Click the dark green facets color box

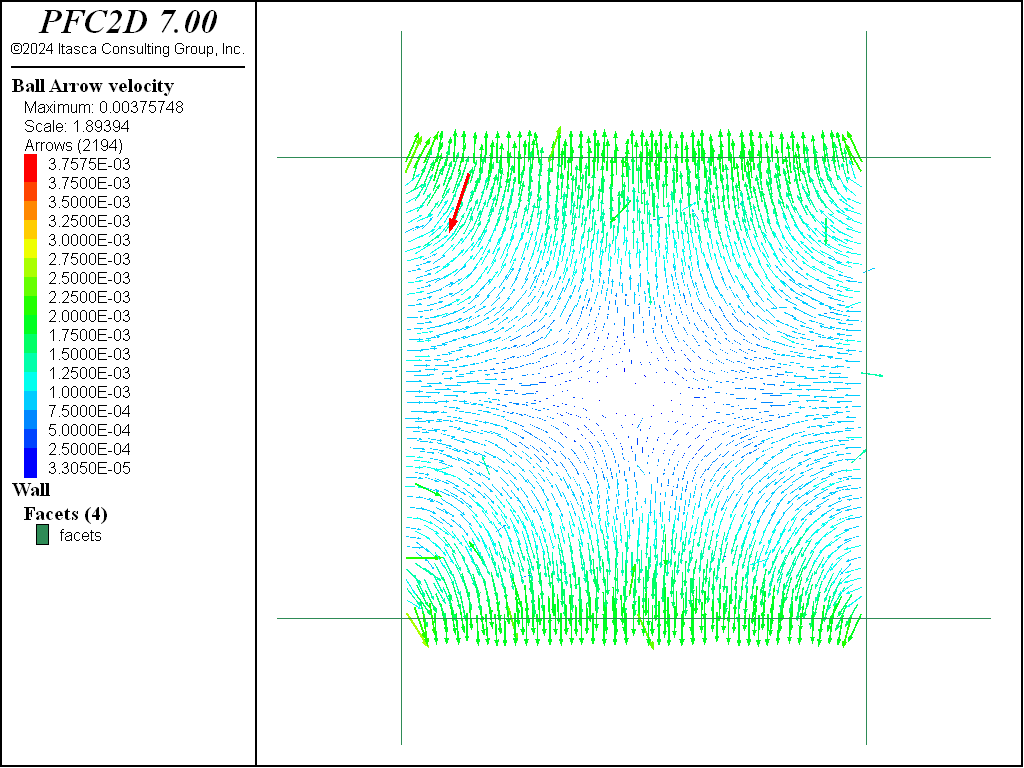pos(42,535)
